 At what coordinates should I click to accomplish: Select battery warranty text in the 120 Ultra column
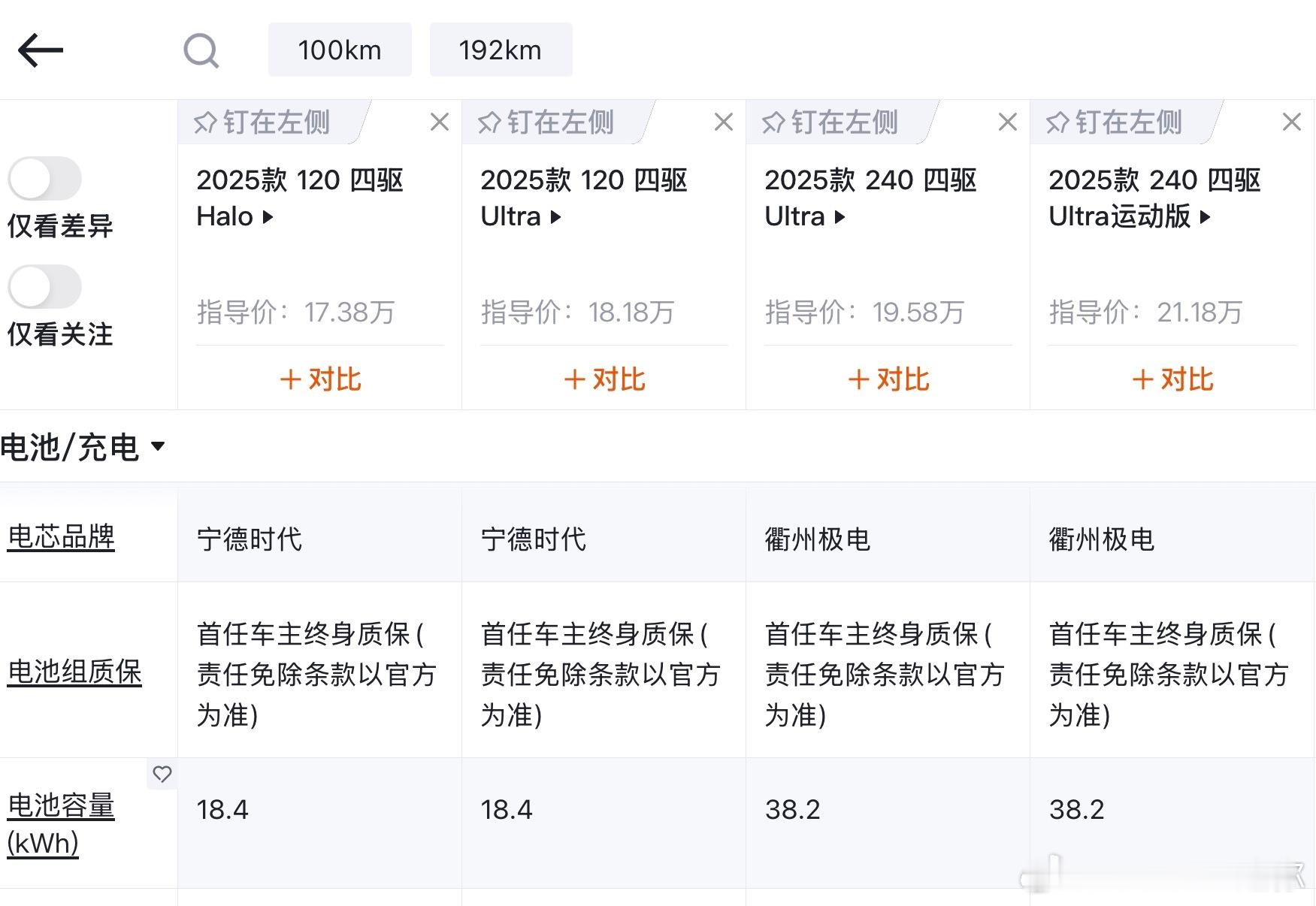tap(601, 674)
